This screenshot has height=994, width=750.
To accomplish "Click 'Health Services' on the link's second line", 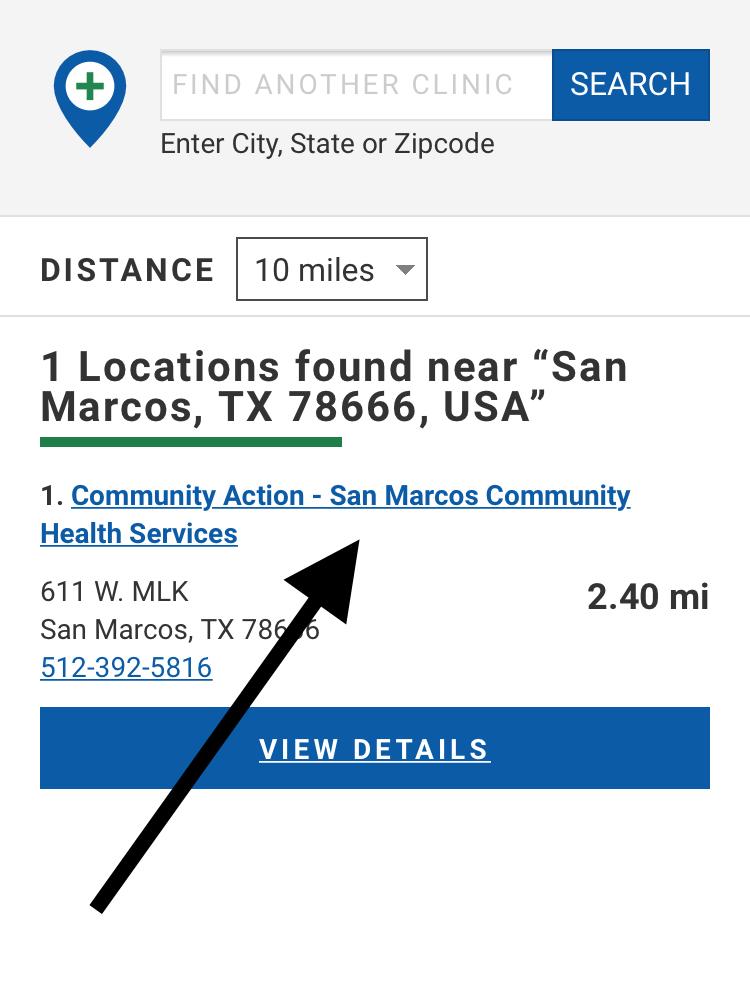I will click(x=139, y=534).
